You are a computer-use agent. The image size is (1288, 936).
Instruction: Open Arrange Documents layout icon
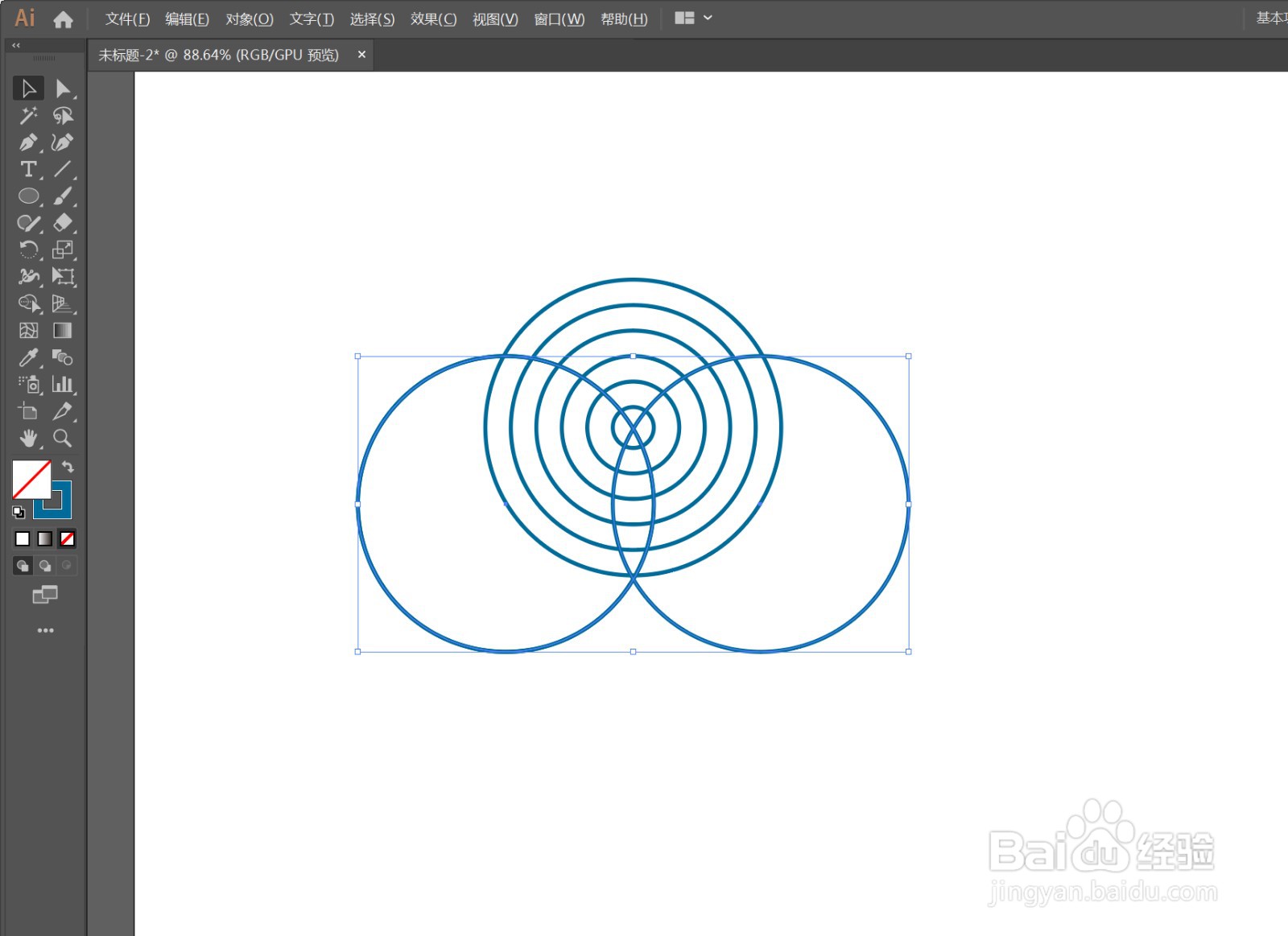[x=684, y=18]
